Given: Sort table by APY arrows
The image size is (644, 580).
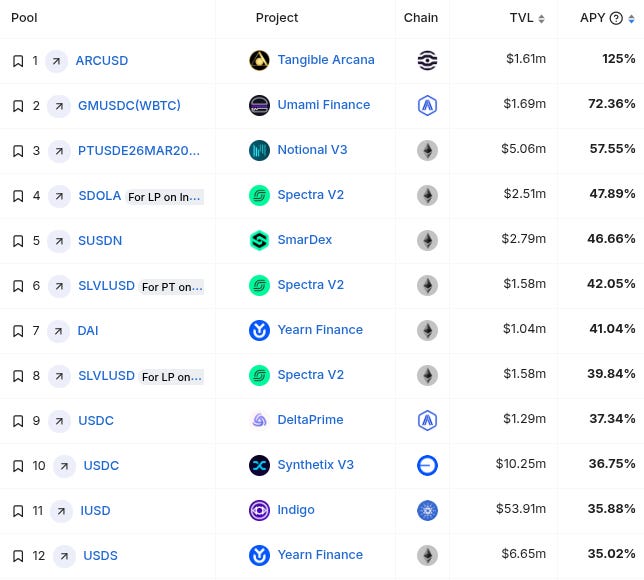Looking at the screenshot, I should [x=631, y=18].
